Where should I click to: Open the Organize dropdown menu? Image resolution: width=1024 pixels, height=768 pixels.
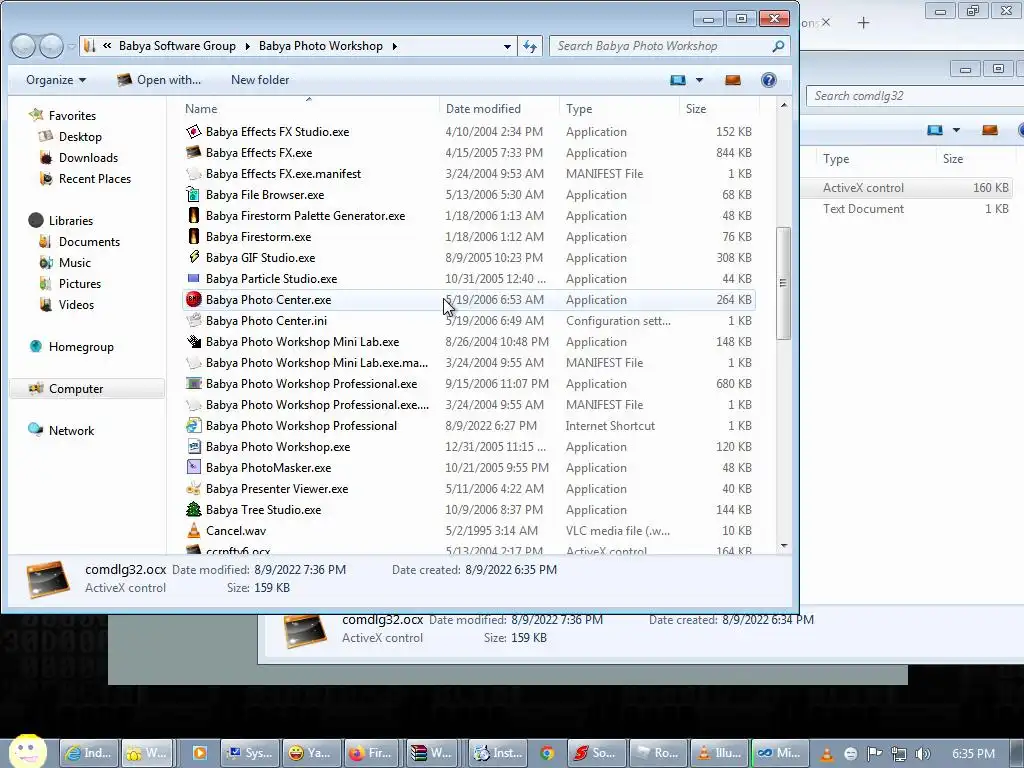(56, 80)
